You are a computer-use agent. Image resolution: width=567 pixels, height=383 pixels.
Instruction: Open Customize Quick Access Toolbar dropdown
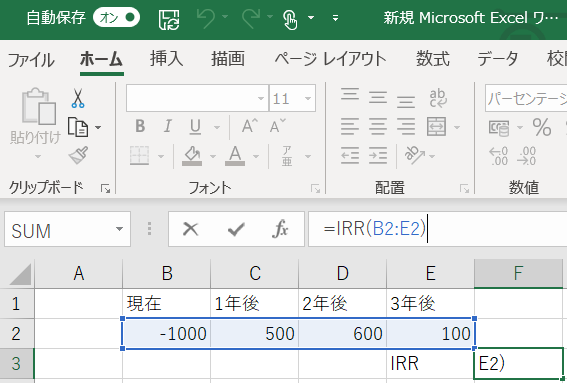click(336, 17)
